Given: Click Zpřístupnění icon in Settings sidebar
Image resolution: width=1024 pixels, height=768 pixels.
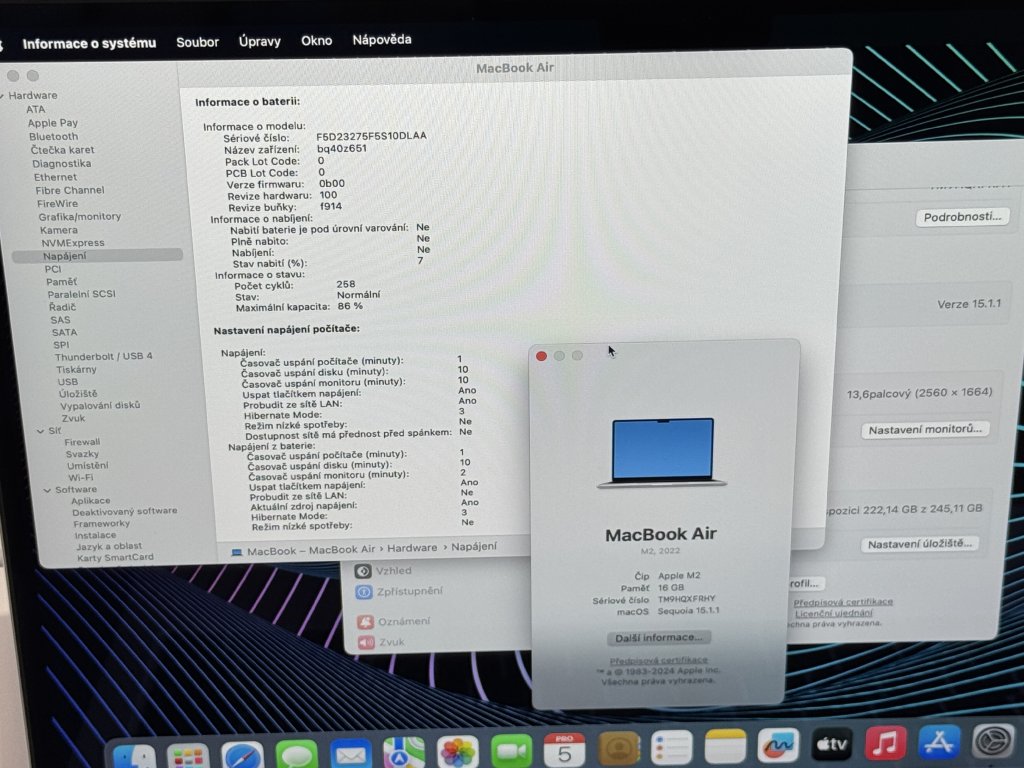Looking at the screenshot, I should click(x=364, y=592).
